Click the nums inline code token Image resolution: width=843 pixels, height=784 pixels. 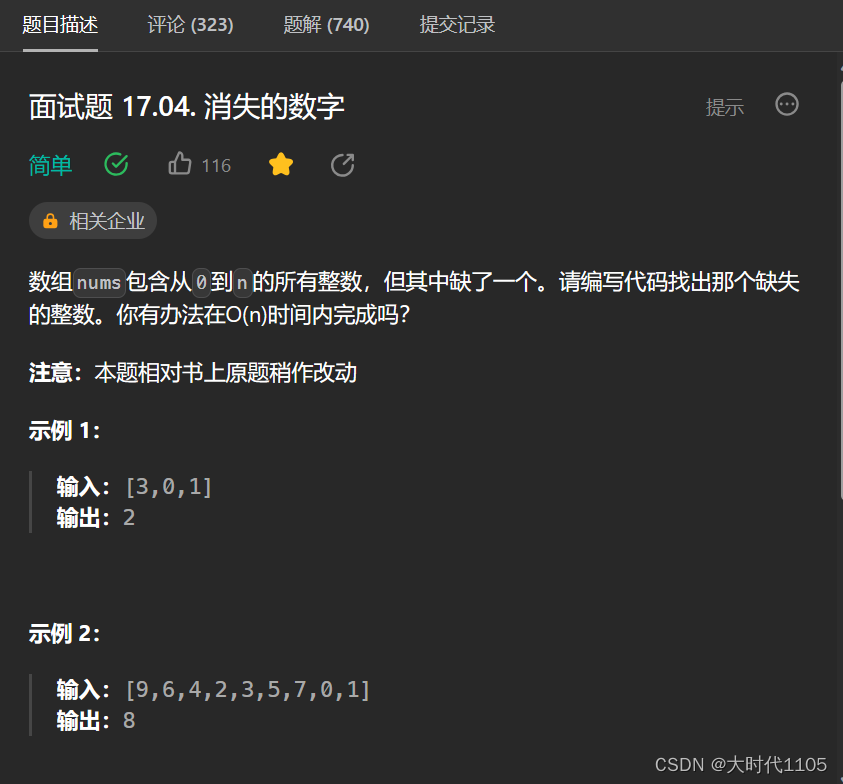pos(99,282)
